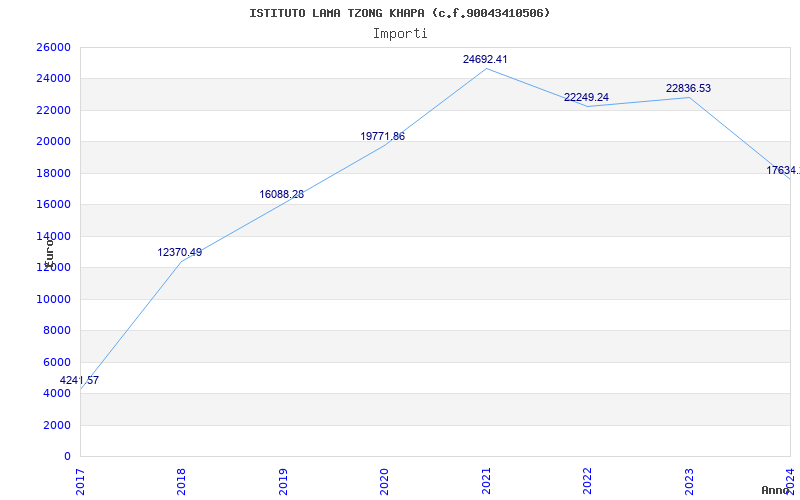
Task: Select the 16088.28 data label
Action: [x=282, y=194]
